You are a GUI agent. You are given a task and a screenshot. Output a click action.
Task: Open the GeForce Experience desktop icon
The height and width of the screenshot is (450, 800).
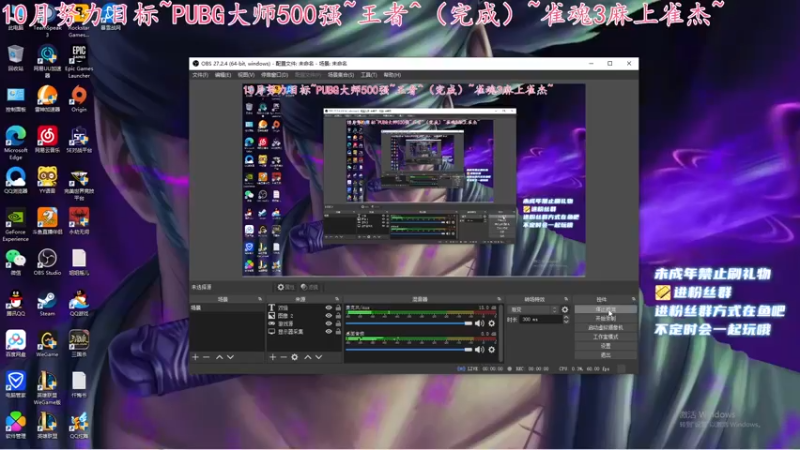(16, 224)
